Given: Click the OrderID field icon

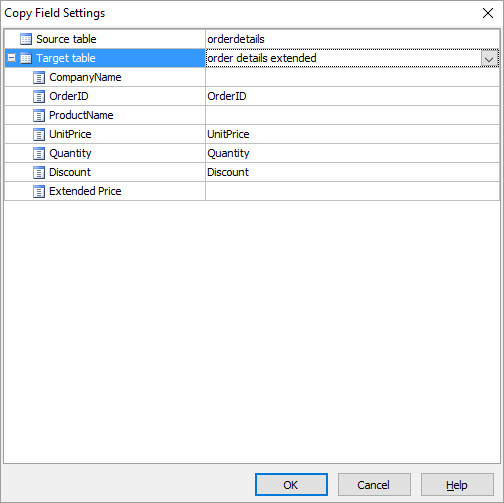Looking at the screenshot, I should click(39, 96).
